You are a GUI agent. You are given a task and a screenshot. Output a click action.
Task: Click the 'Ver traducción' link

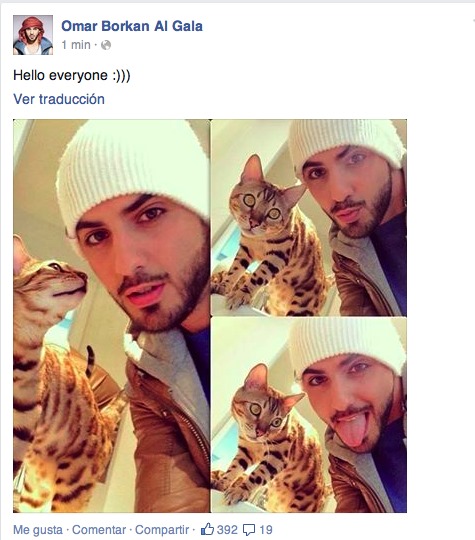point(59,99)
